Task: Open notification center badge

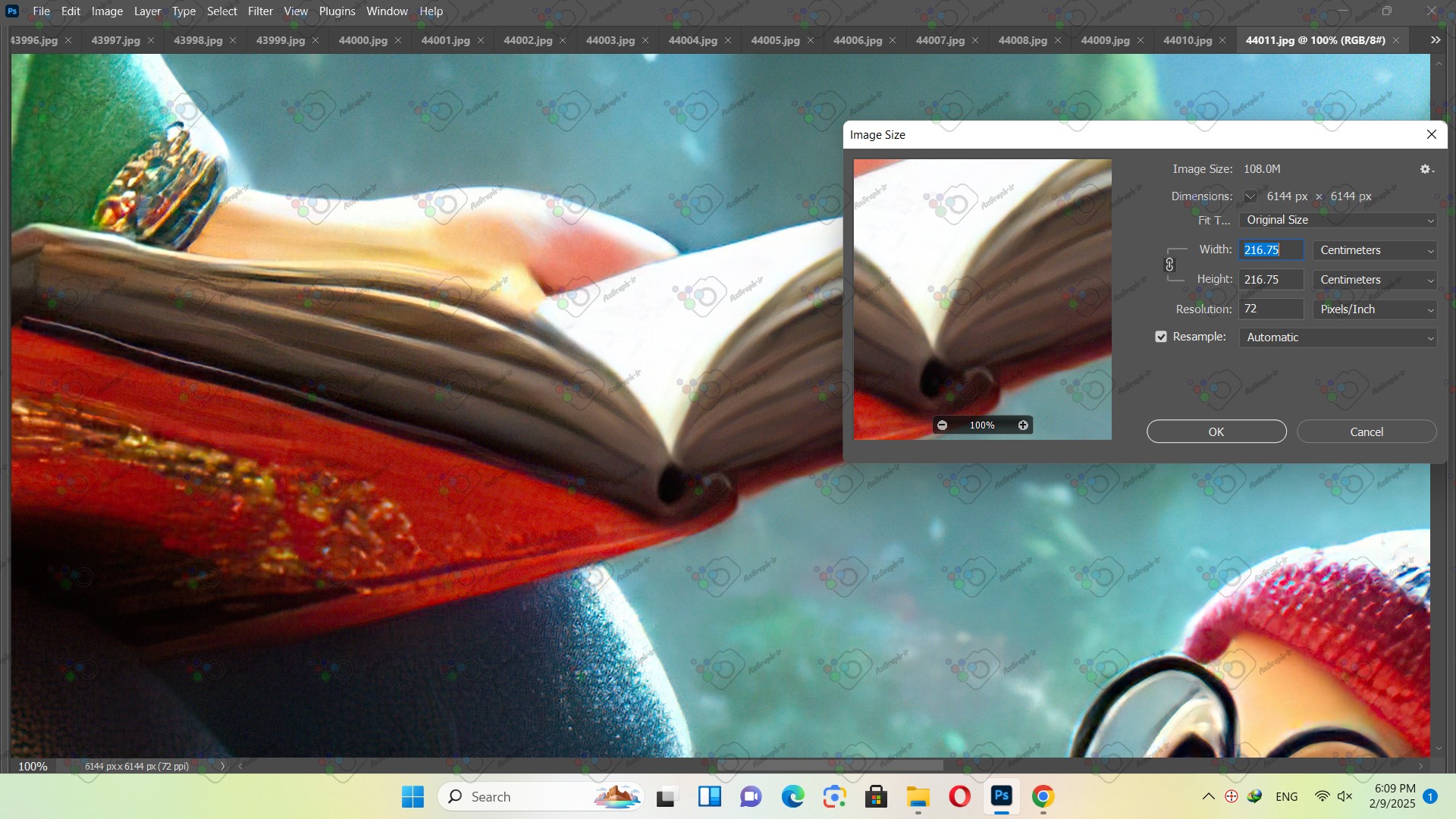Action: coord(1430,797)
